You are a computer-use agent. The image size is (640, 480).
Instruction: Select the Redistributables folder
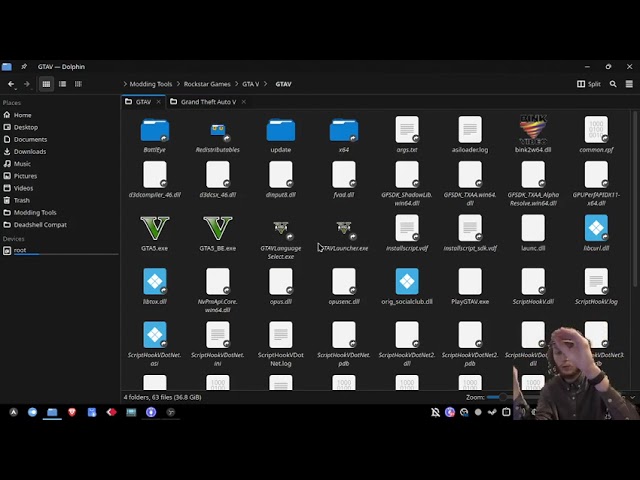tap(218, 135)
